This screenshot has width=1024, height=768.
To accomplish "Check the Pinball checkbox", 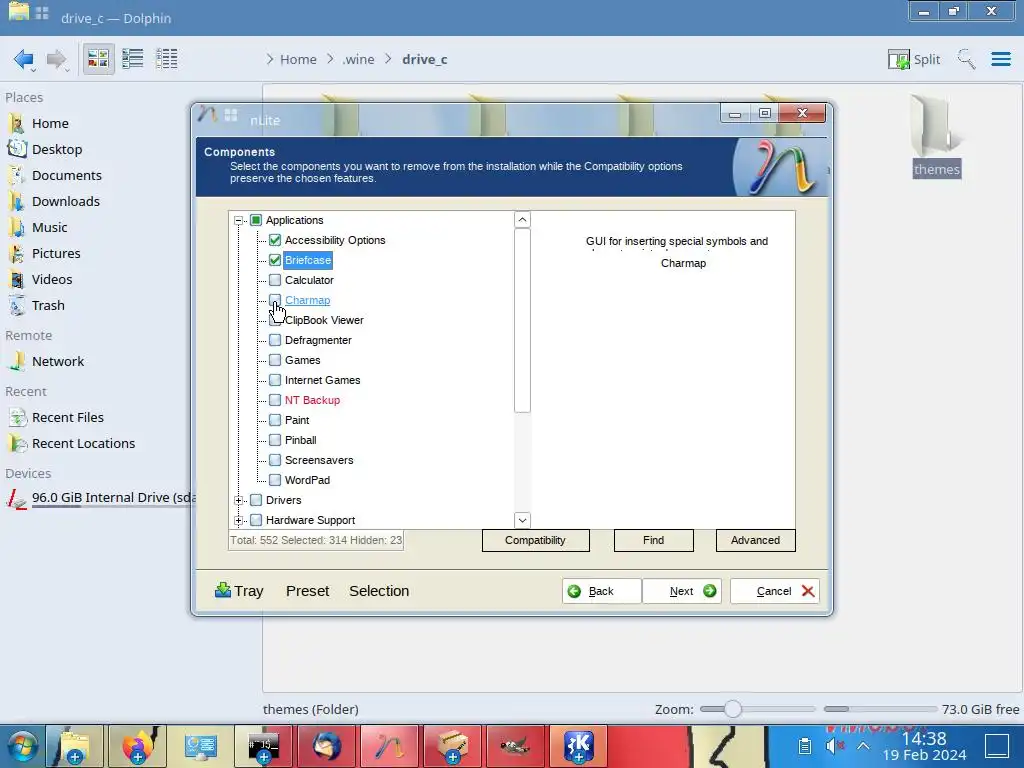I will (275, 440).
